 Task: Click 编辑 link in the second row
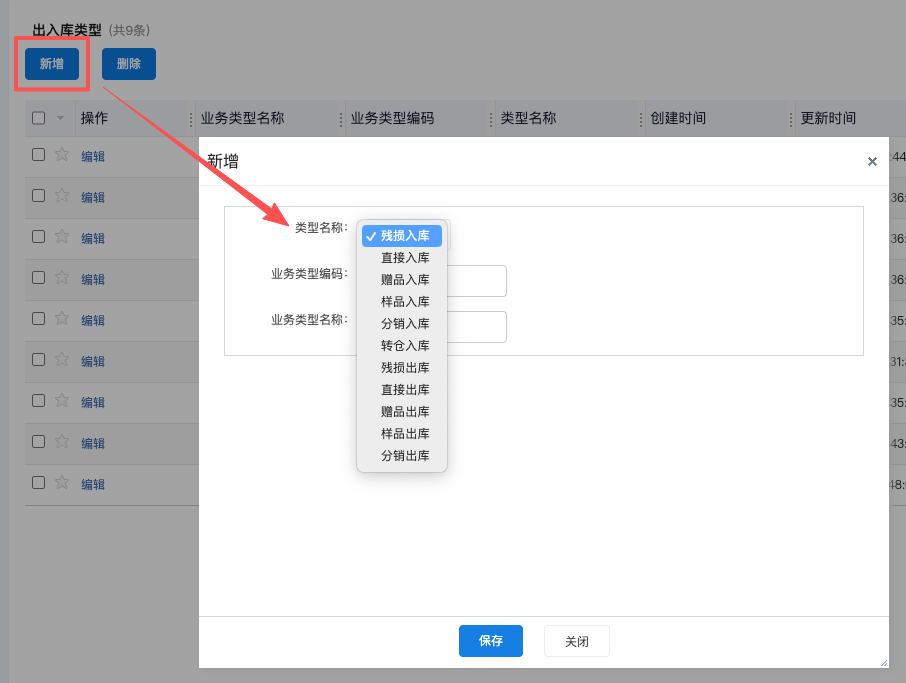tap(92, 197)
